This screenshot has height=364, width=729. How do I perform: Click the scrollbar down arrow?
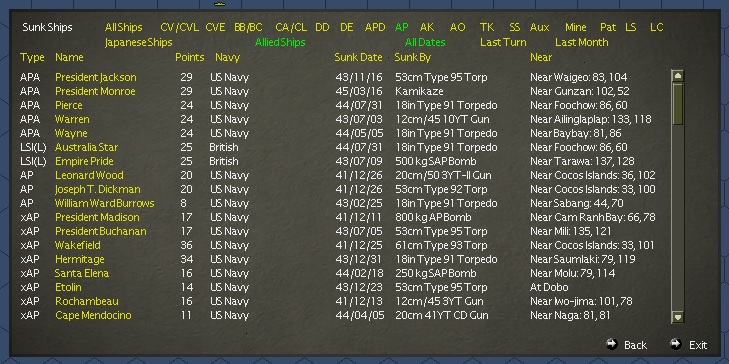pos(678,317)
